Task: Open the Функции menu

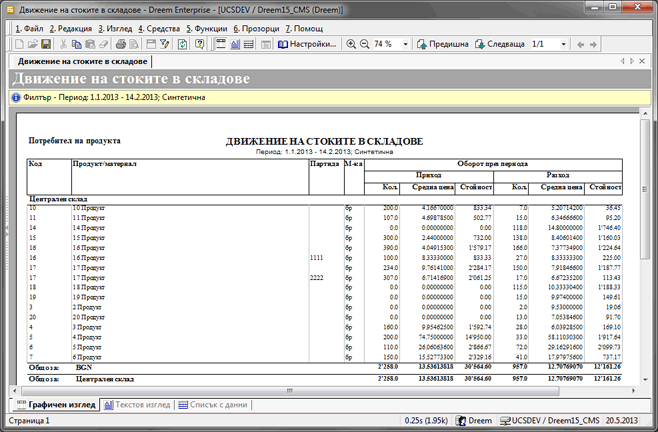Action: [206, 29]
